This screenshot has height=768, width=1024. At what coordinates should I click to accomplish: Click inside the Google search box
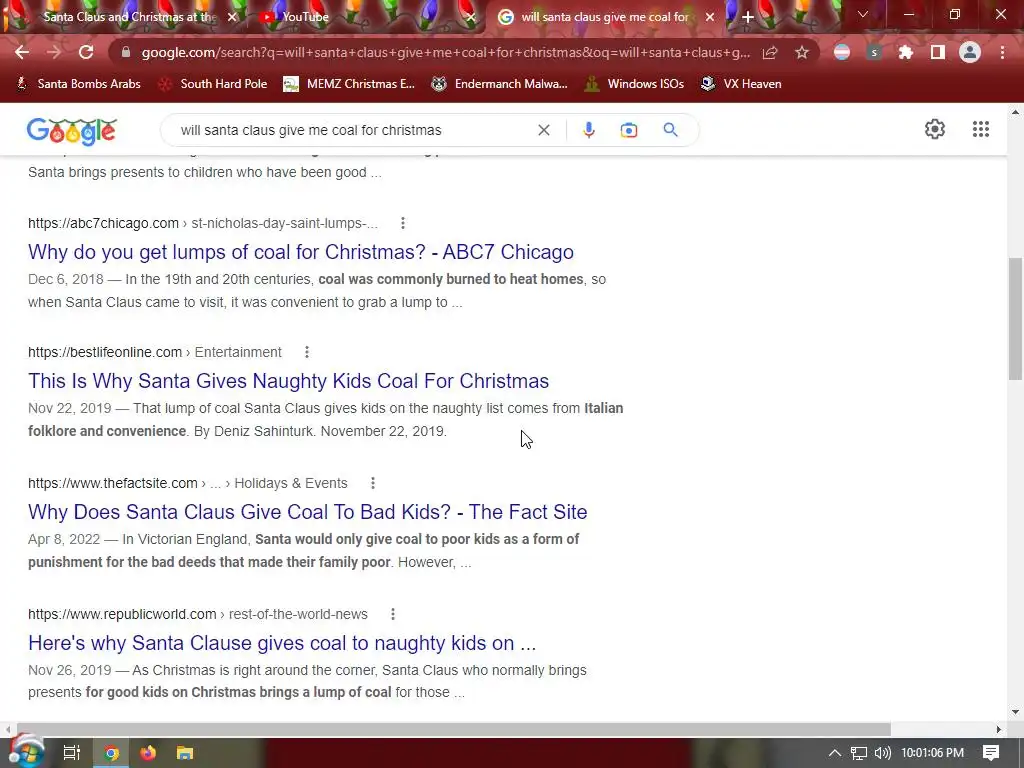[x=353, y=130]
